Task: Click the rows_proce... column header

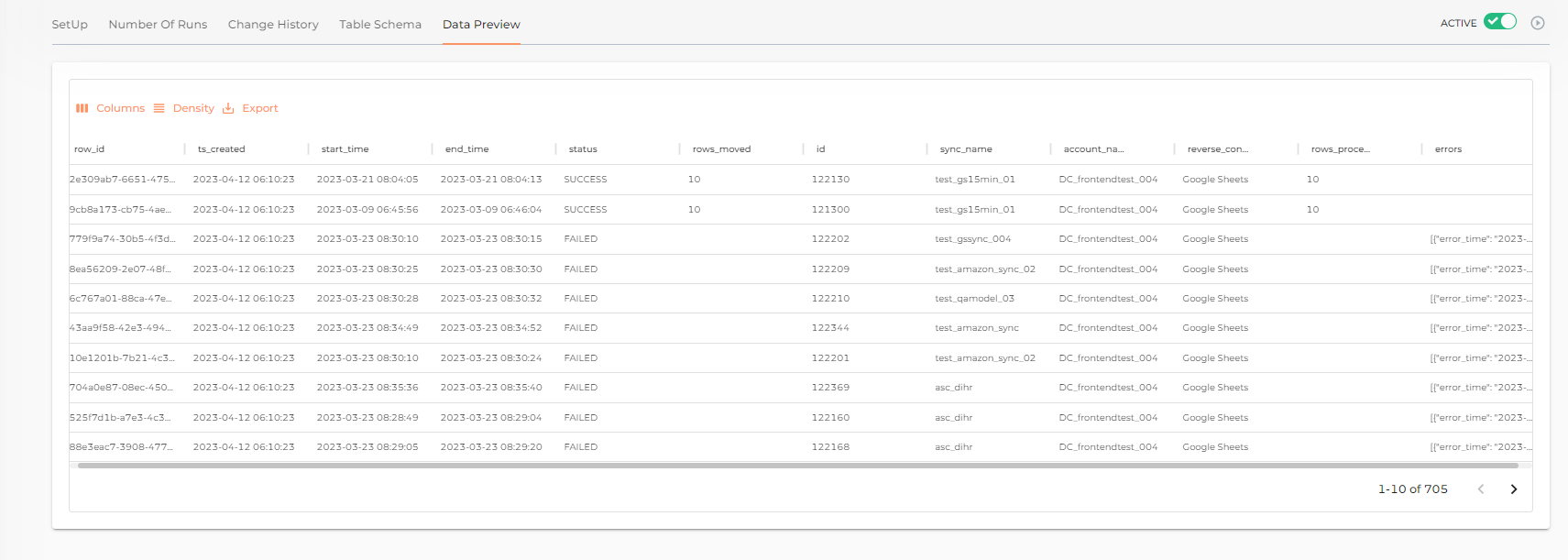Action: pyautogui.click(x=1340, y=149)
